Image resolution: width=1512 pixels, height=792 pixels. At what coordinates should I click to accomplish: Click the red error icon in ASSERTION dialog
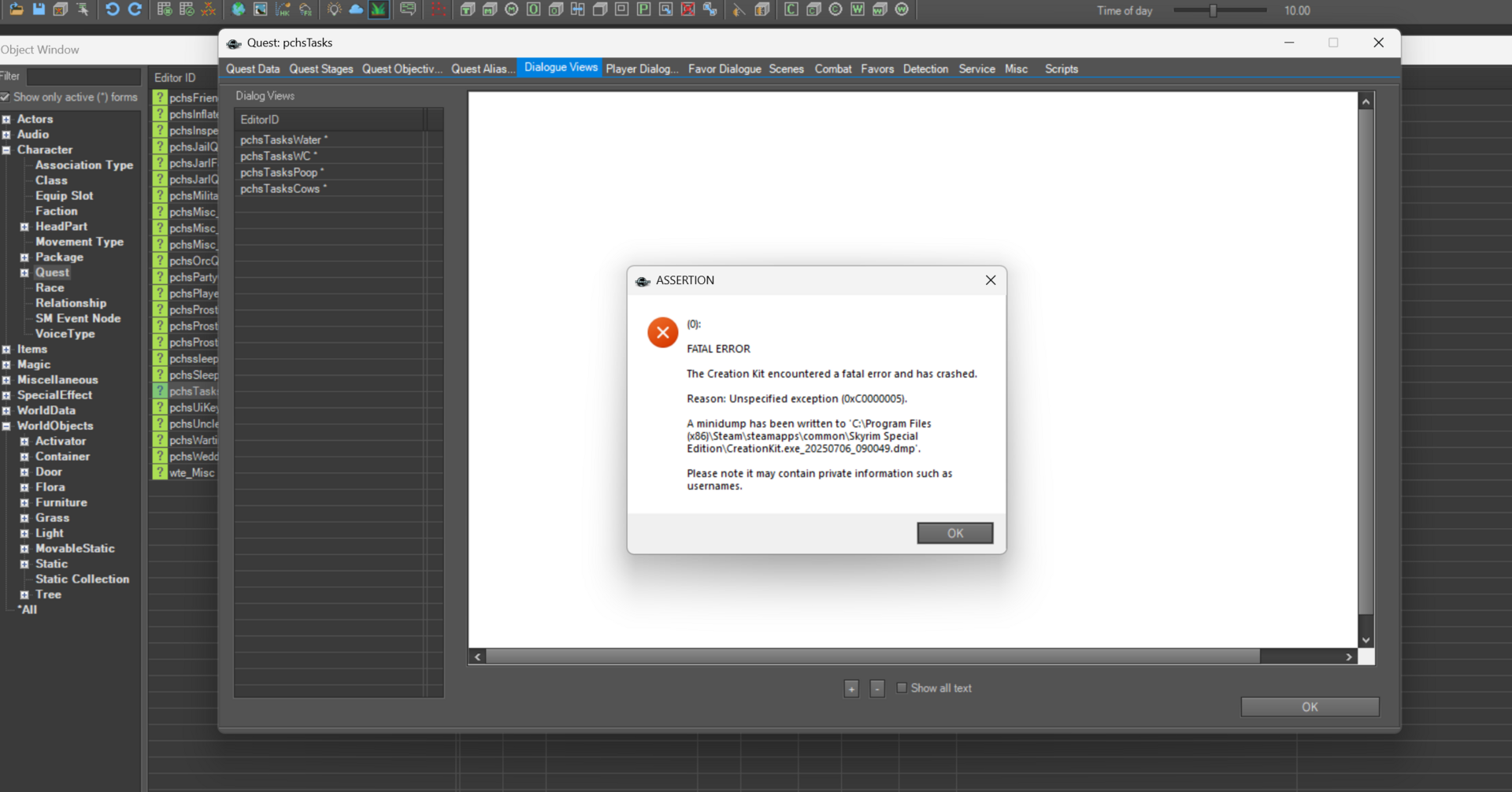pyautogui.click(x=663, y=332)
